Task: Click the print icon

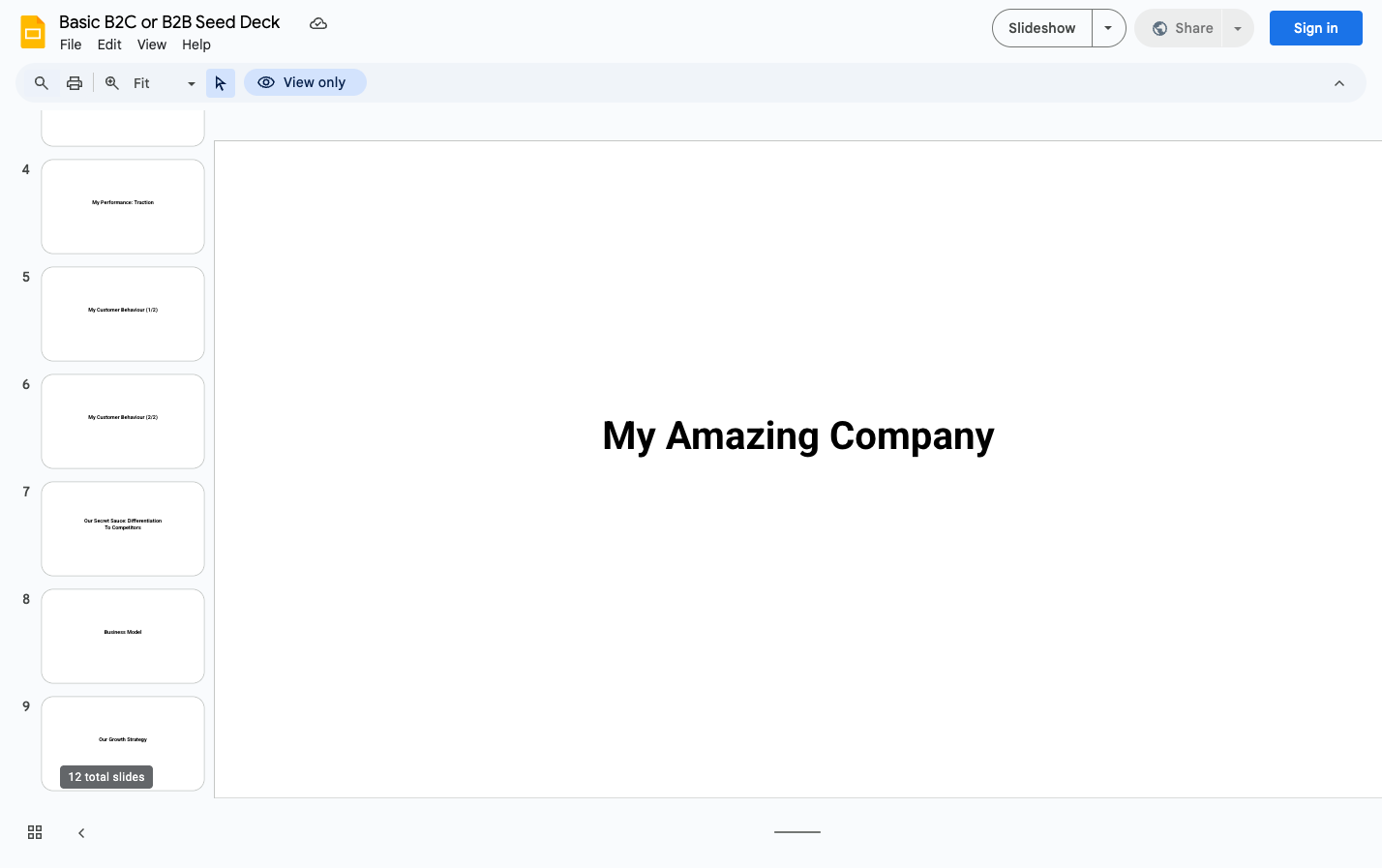Action: (75, 83)
